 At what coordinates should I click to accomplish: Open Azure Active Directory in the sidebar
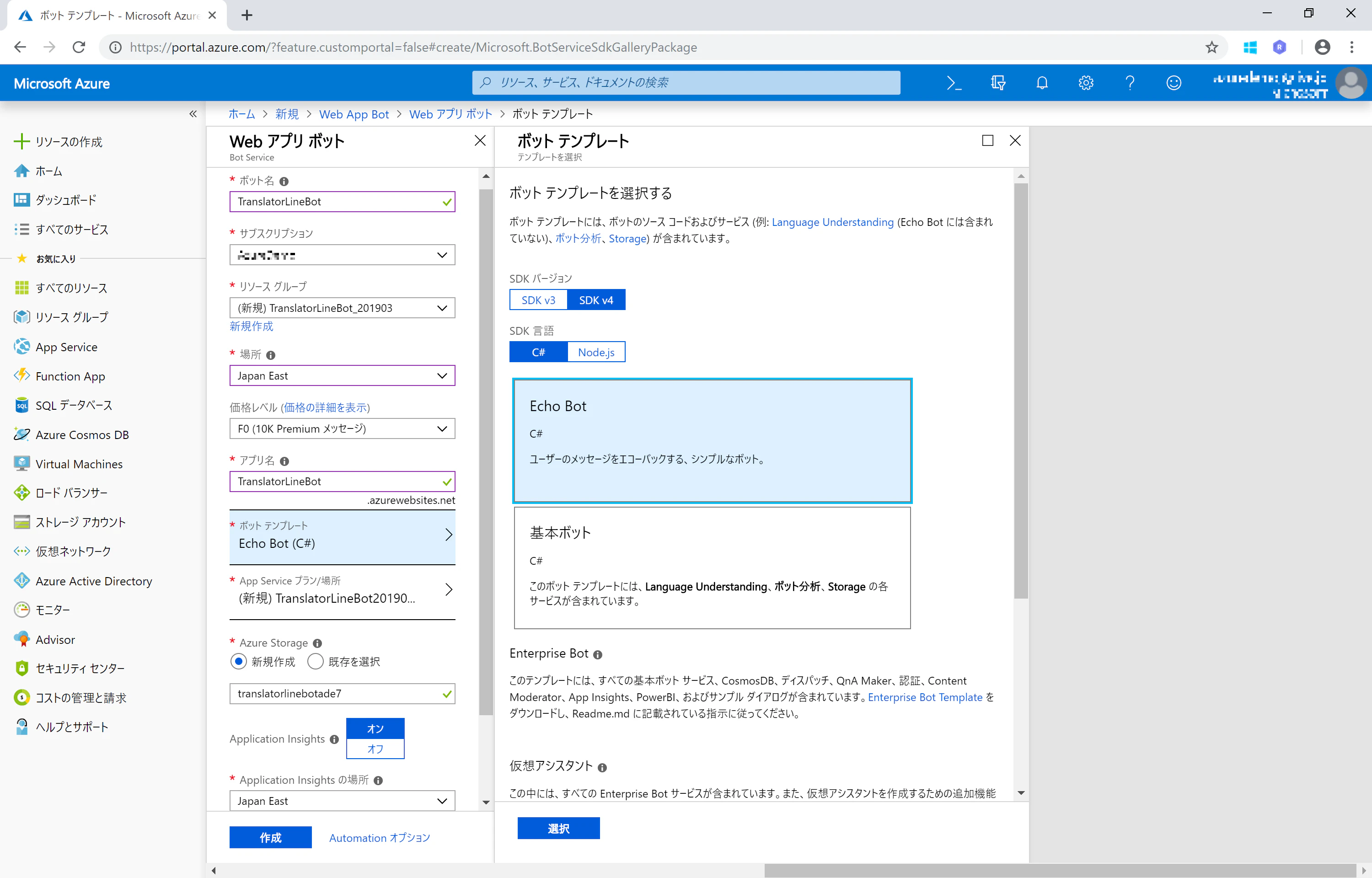(x=94, y=580)
